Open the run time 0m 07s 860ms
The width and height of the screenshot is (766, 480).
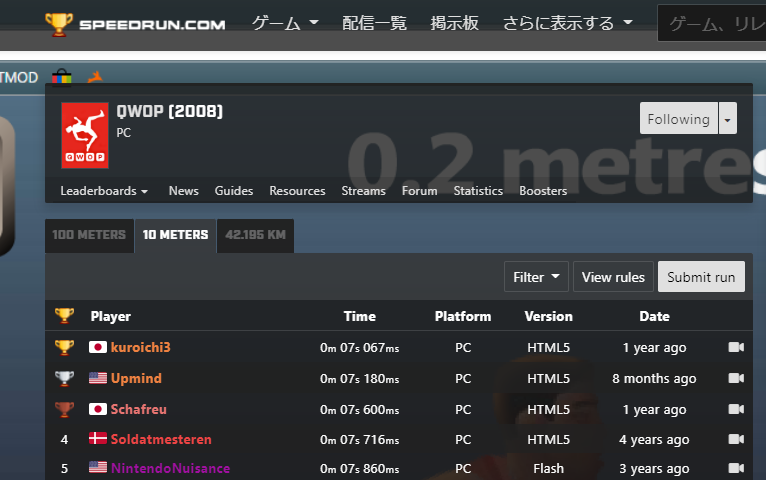pos(360,469)
